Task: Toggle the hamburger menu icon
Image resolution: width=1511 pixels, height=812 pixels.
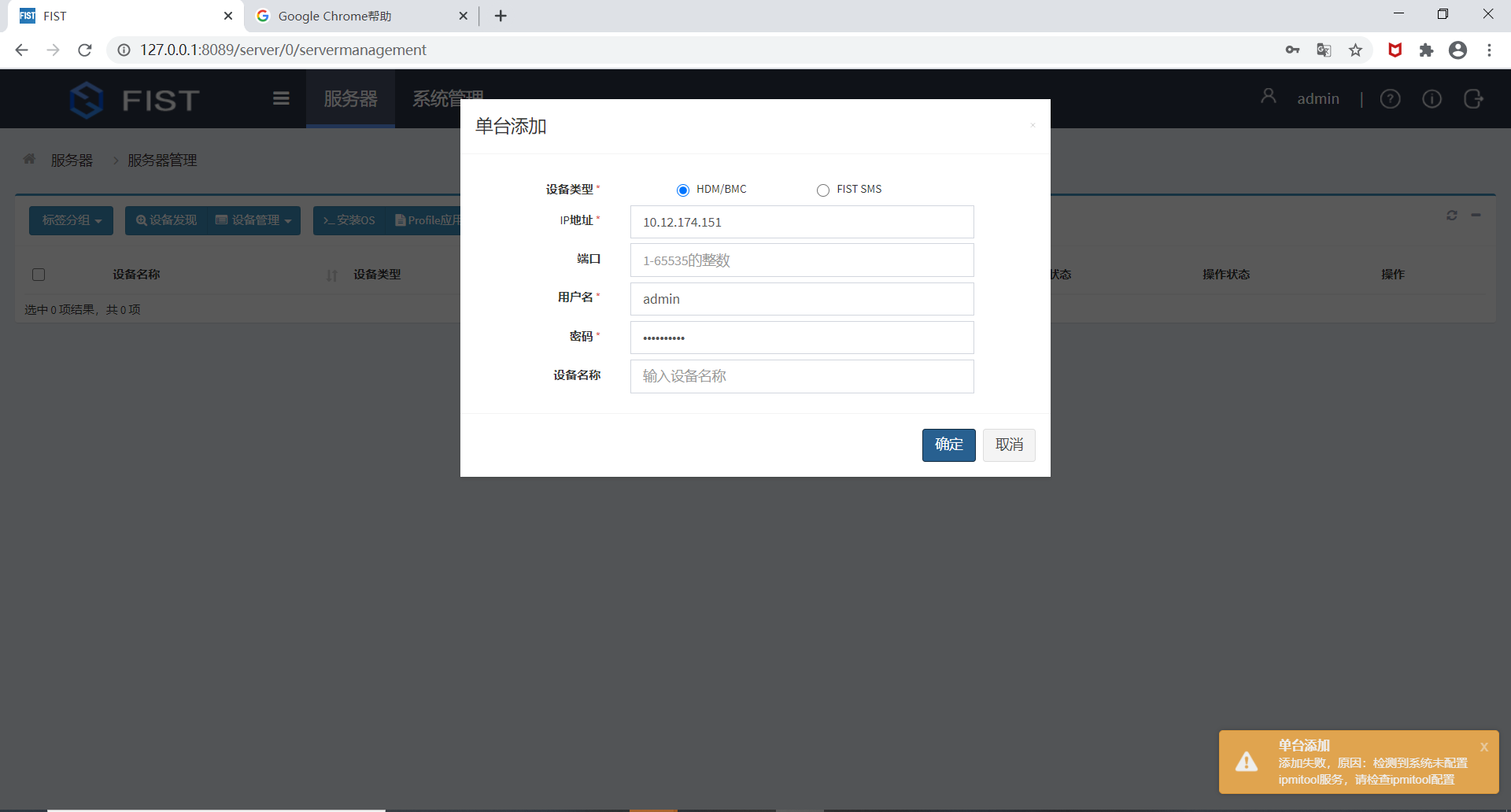Action: tap(281, 98)
